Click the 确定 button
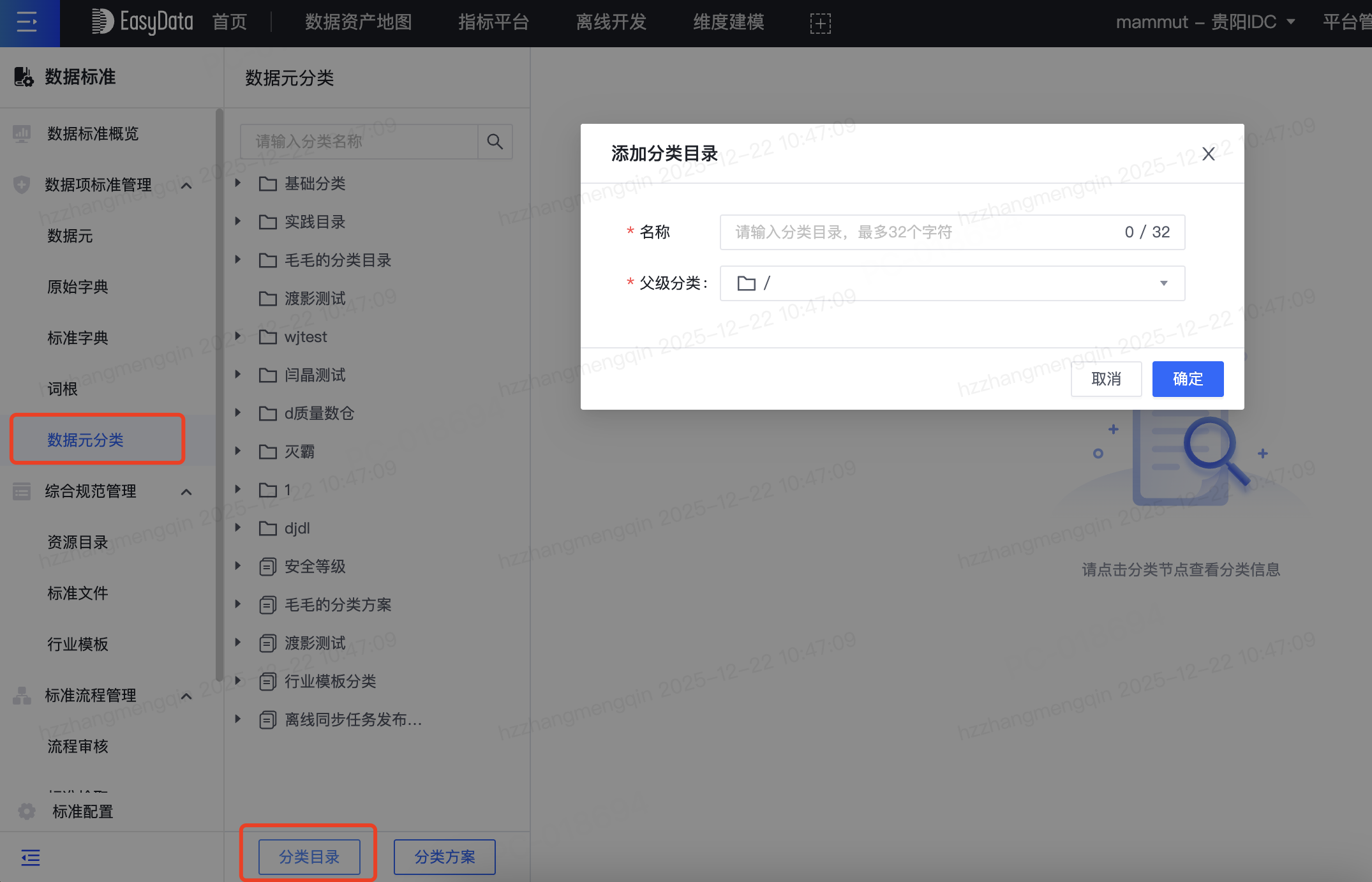1372x882 pixels. pos(1188,379)
